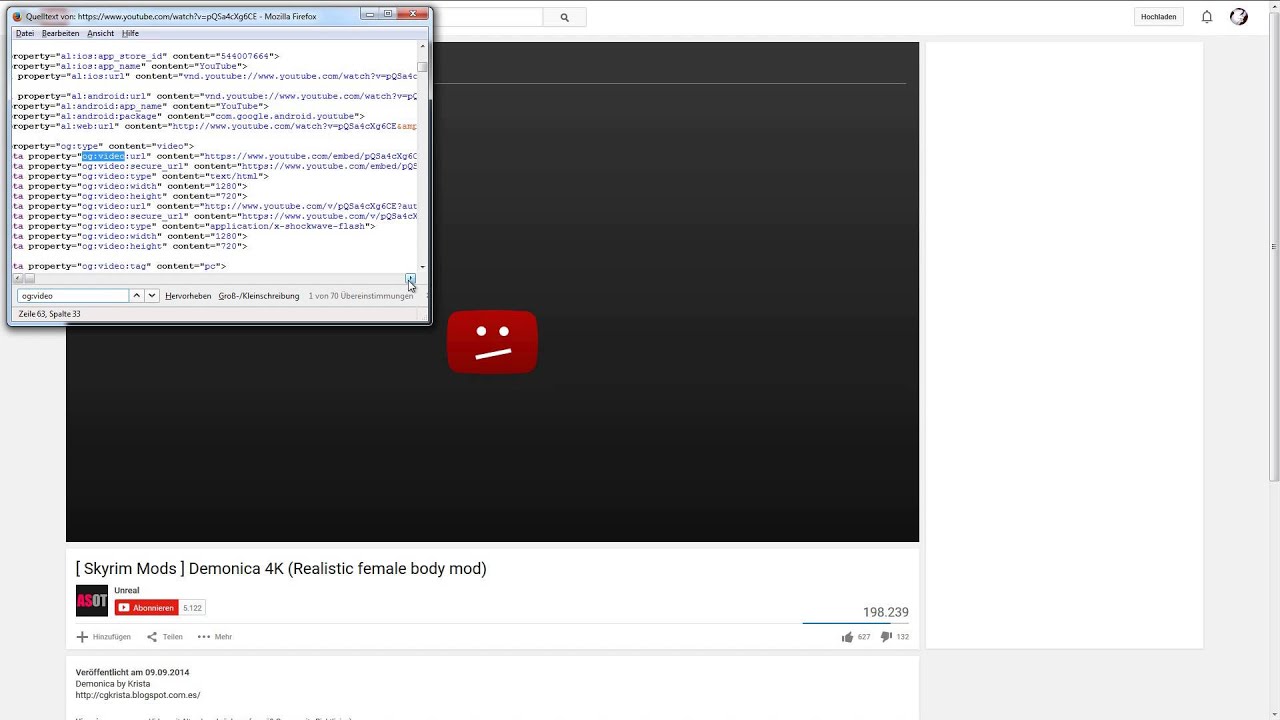The image size is (1280, 720).
Task: Click the og:video find input field
Action: pyautogui.click(x=73, y=296)
